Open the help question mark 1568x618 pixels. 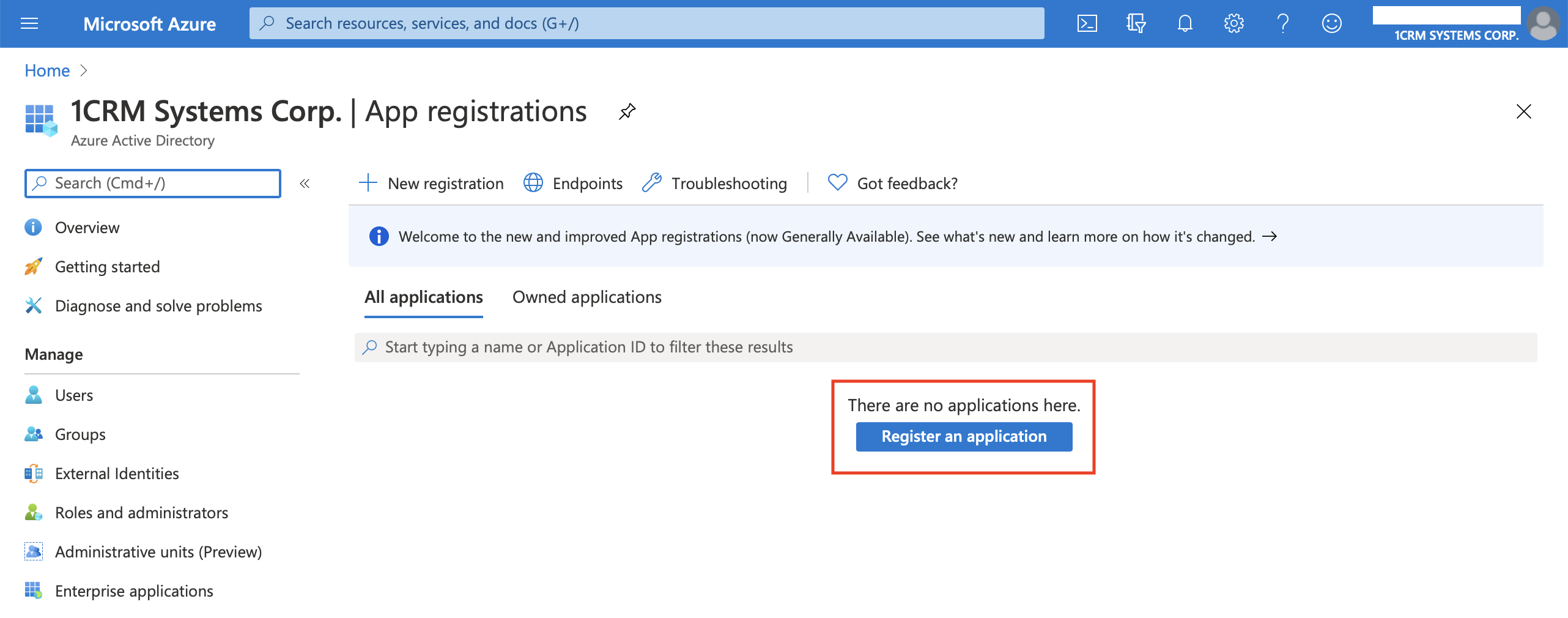coord(1282,24)
